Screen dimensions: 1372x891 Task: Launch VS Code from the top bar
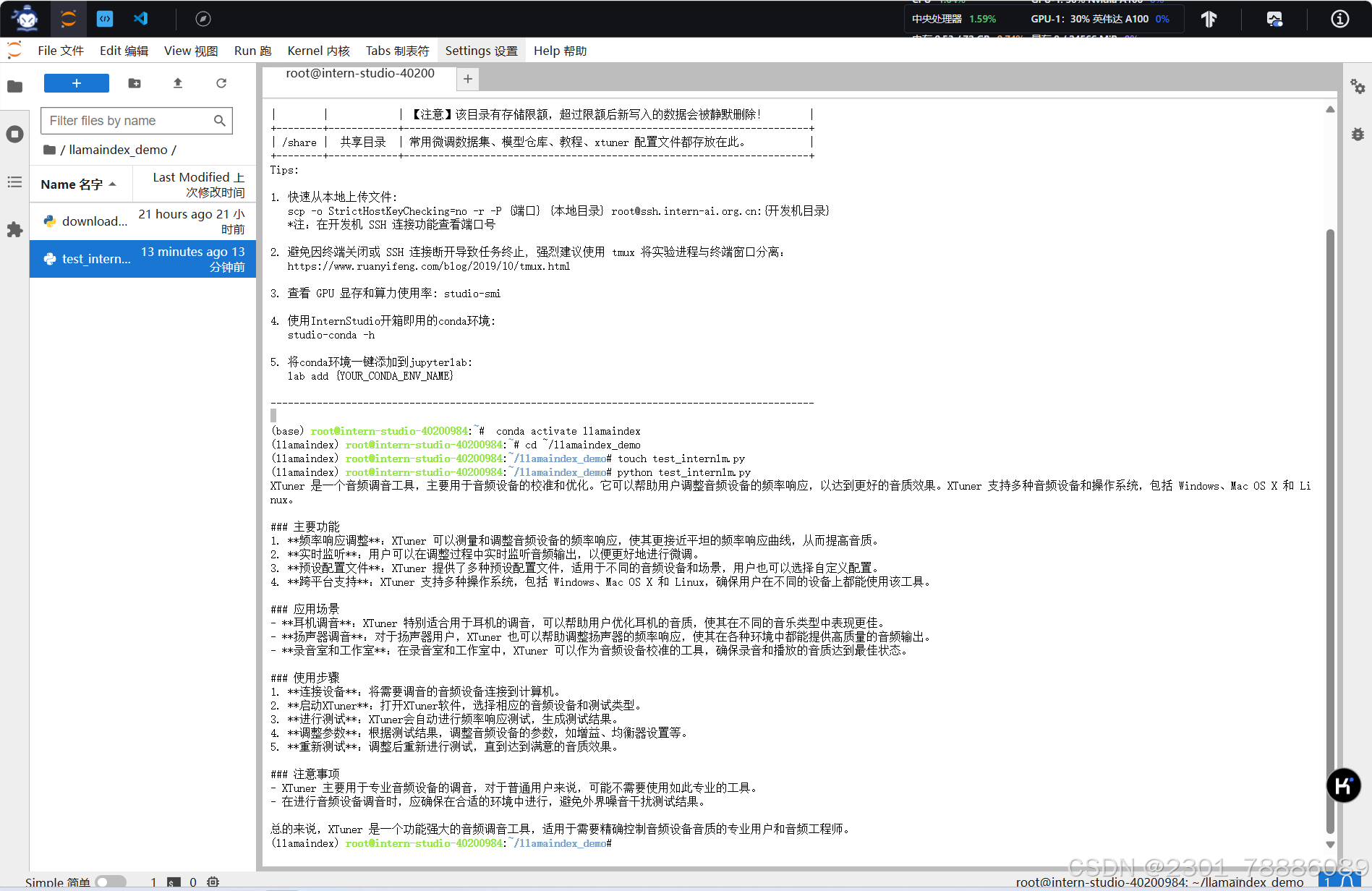140,19
